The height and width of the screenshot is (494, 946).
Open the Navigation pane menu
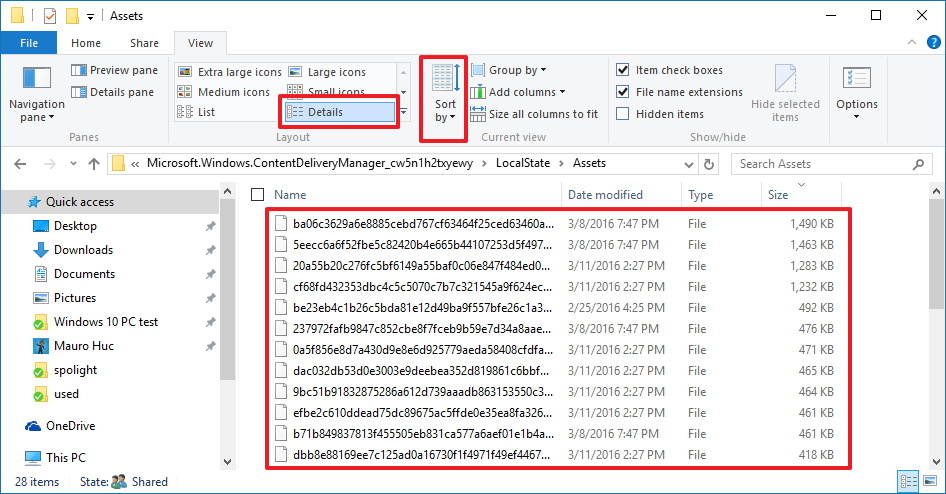(x=36, y=94)
